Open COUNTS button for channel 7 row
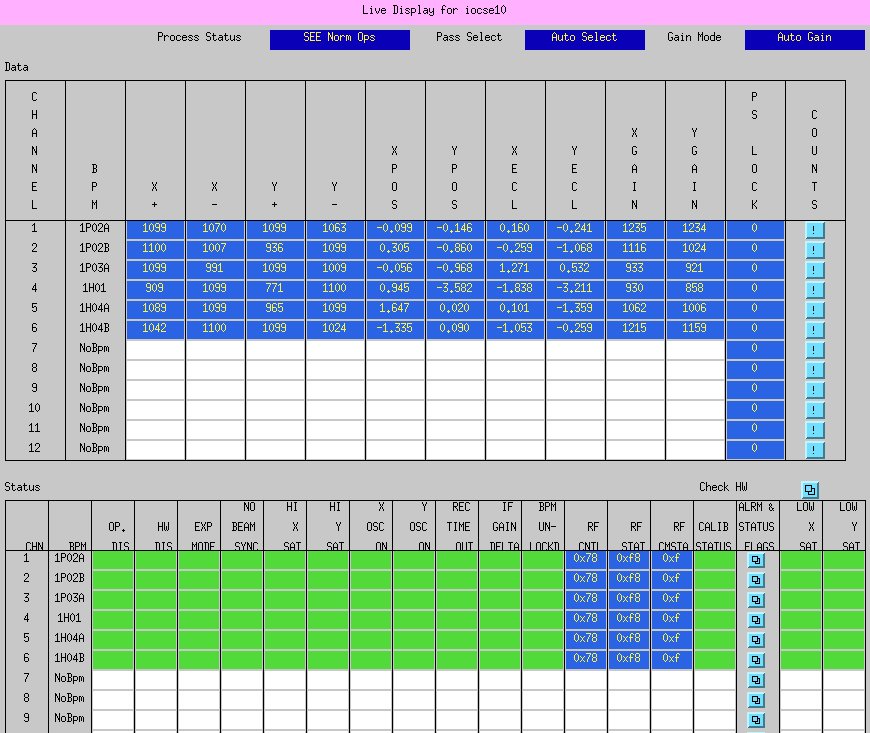This screenshot has width=870, height=733. (x=814, y=350)
